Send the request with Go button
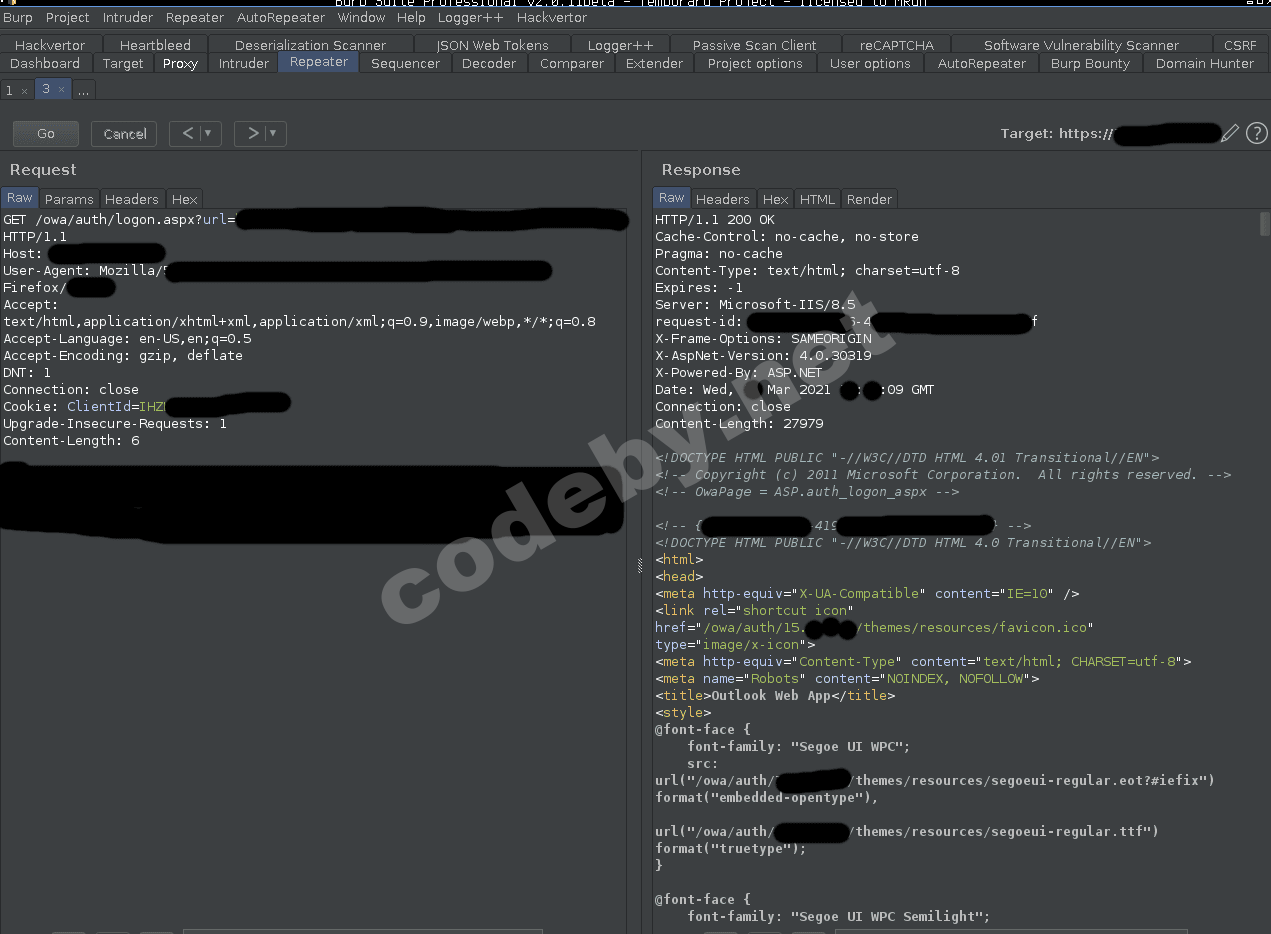The image size is (1271, 934). tap(46, 133)
